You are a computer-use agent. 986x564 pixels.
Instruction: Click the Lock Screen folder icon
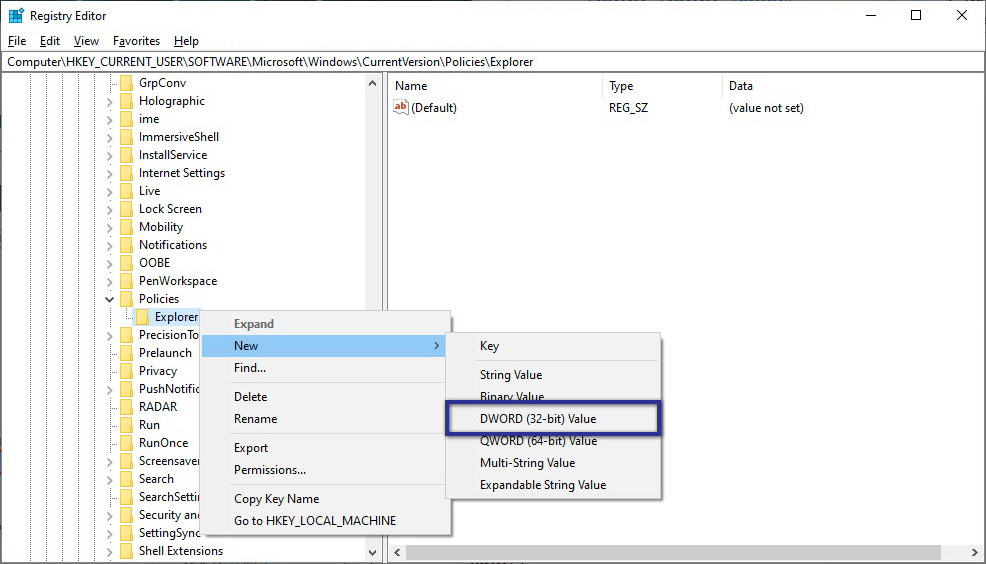pyautogui.click(x=126, y=209)
